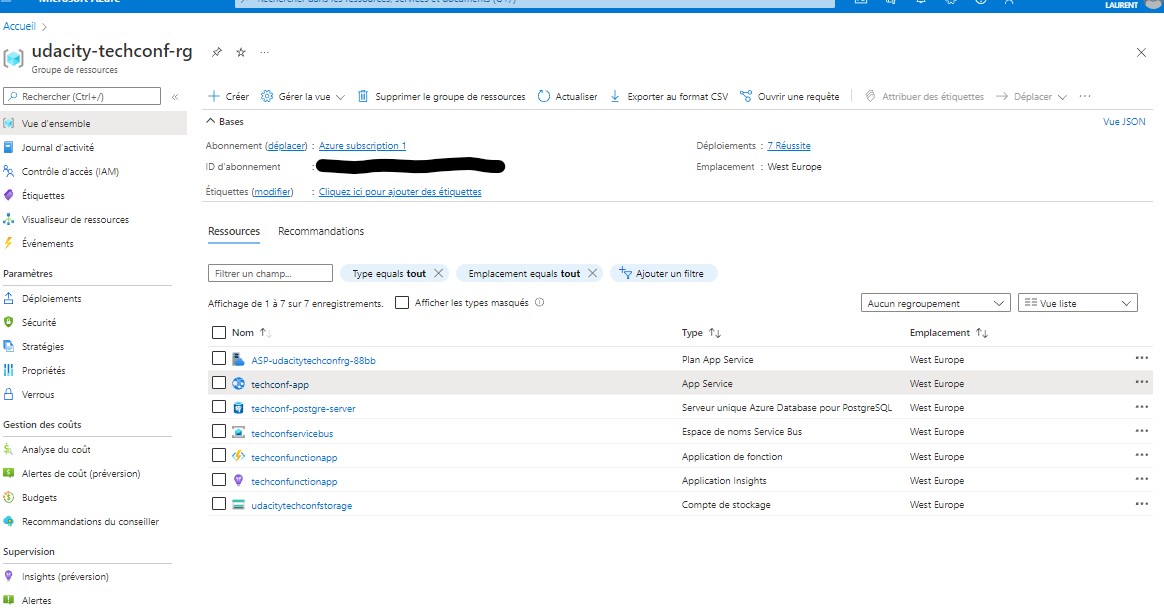The image size is (1164, 610).
Task: Sort resources by Emplacement column arrows
Action: [981, 332]
